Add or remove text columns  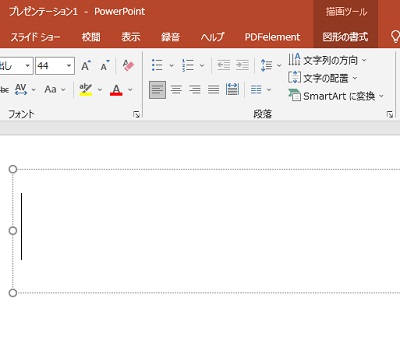tap(256, 90)
